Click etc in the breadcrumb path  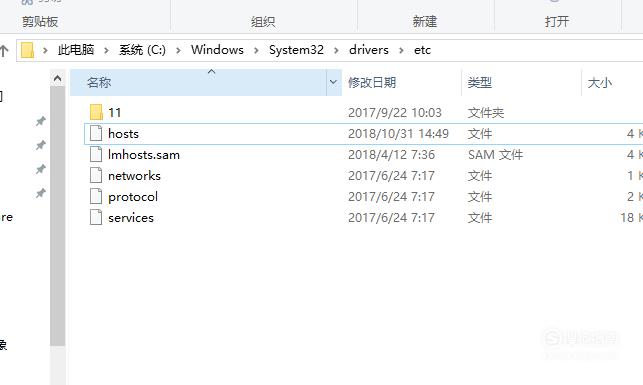click(x=422, y=50)
